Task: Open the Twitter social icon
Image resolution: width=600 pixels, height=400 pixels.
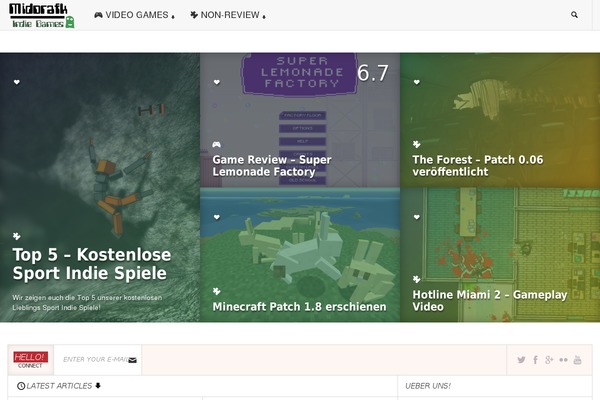Action: tap(521, 360)
